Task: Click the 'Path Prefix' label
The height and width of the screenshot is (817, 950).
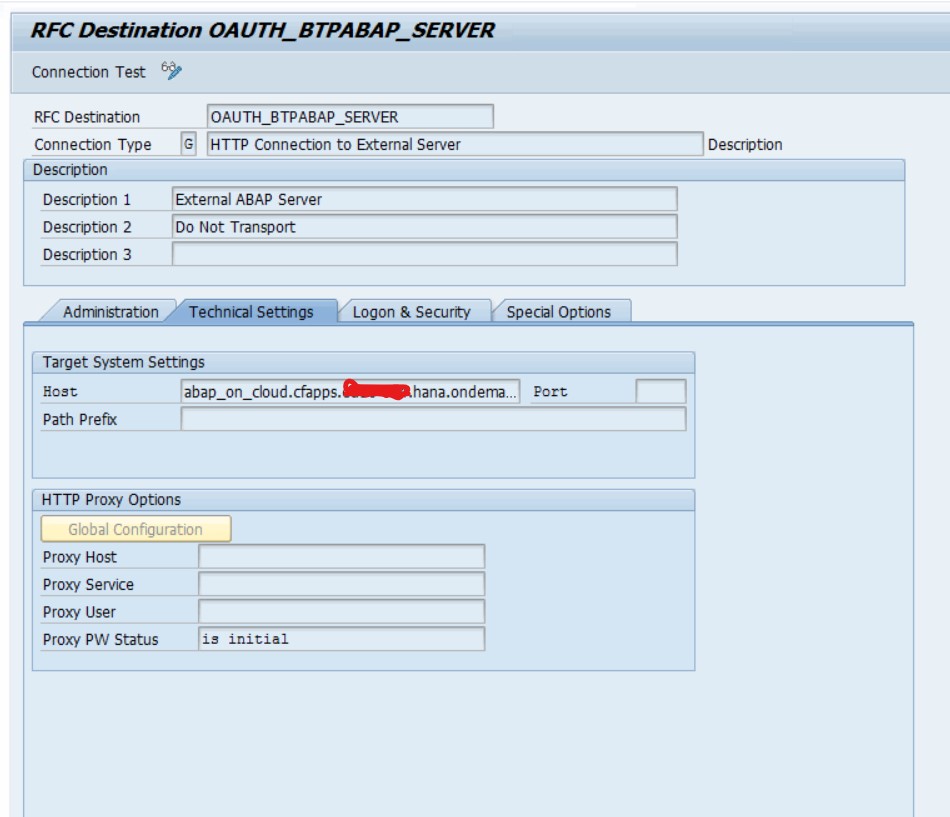Action: 79,419
